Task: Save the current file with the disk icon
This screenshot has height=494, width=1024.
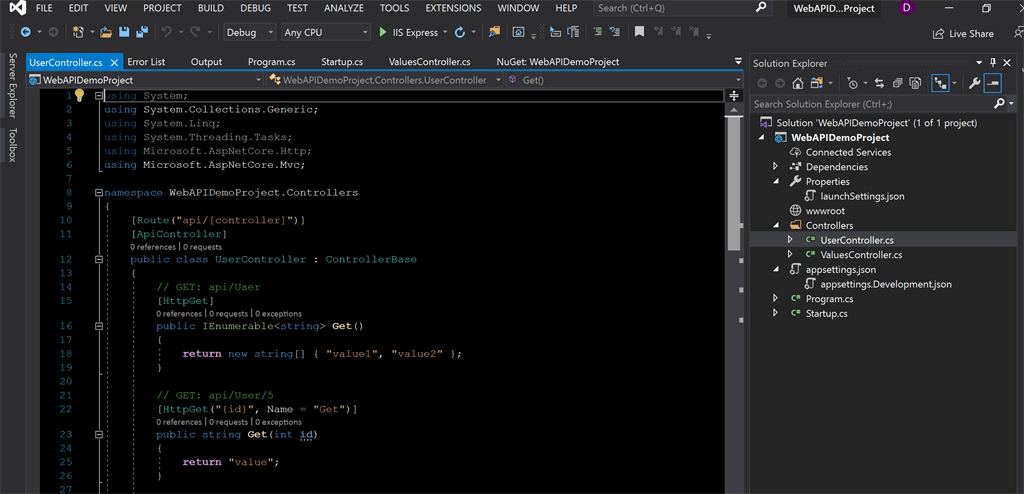Action: [123, 32]
